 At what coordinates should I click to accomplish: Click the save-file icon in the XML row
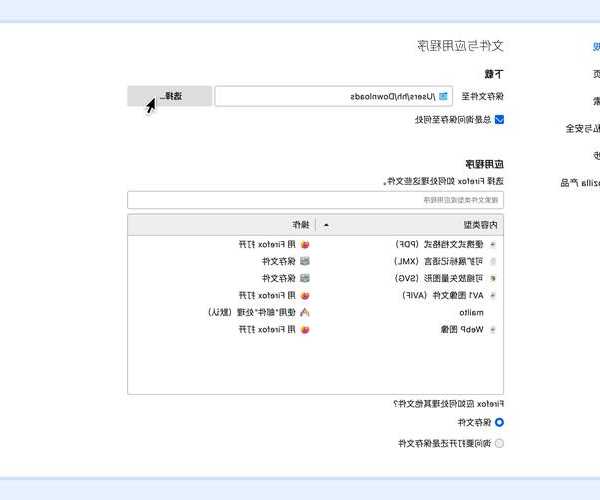(305, 261)
